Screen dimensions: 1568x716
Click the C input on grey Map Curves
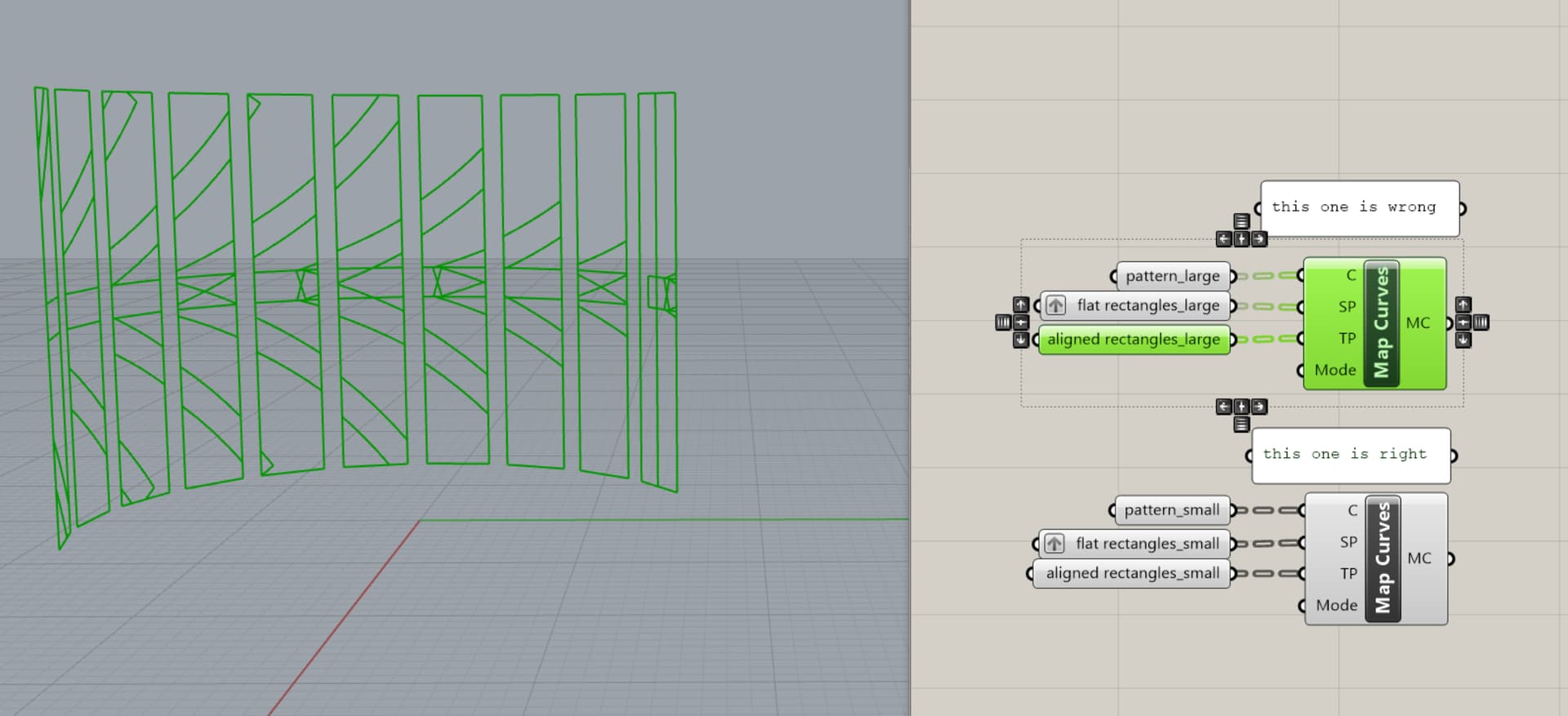[1352, 510]
